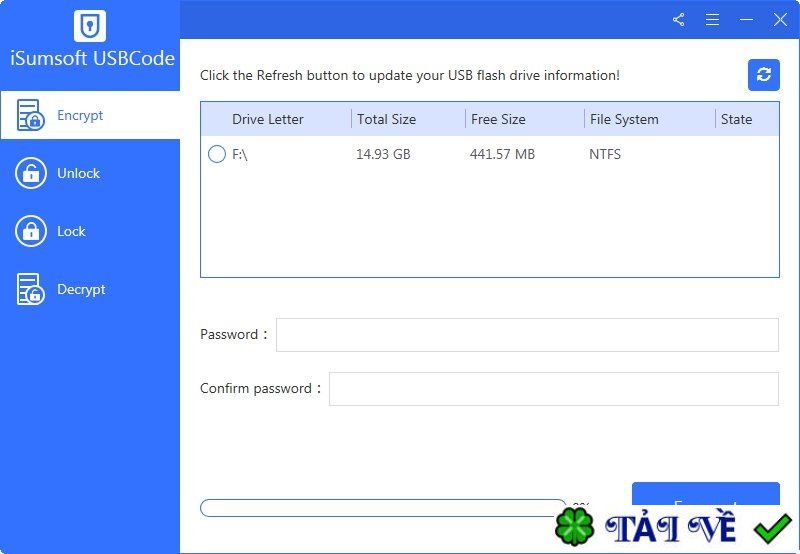Open the share options icon

tap(679, 20)
